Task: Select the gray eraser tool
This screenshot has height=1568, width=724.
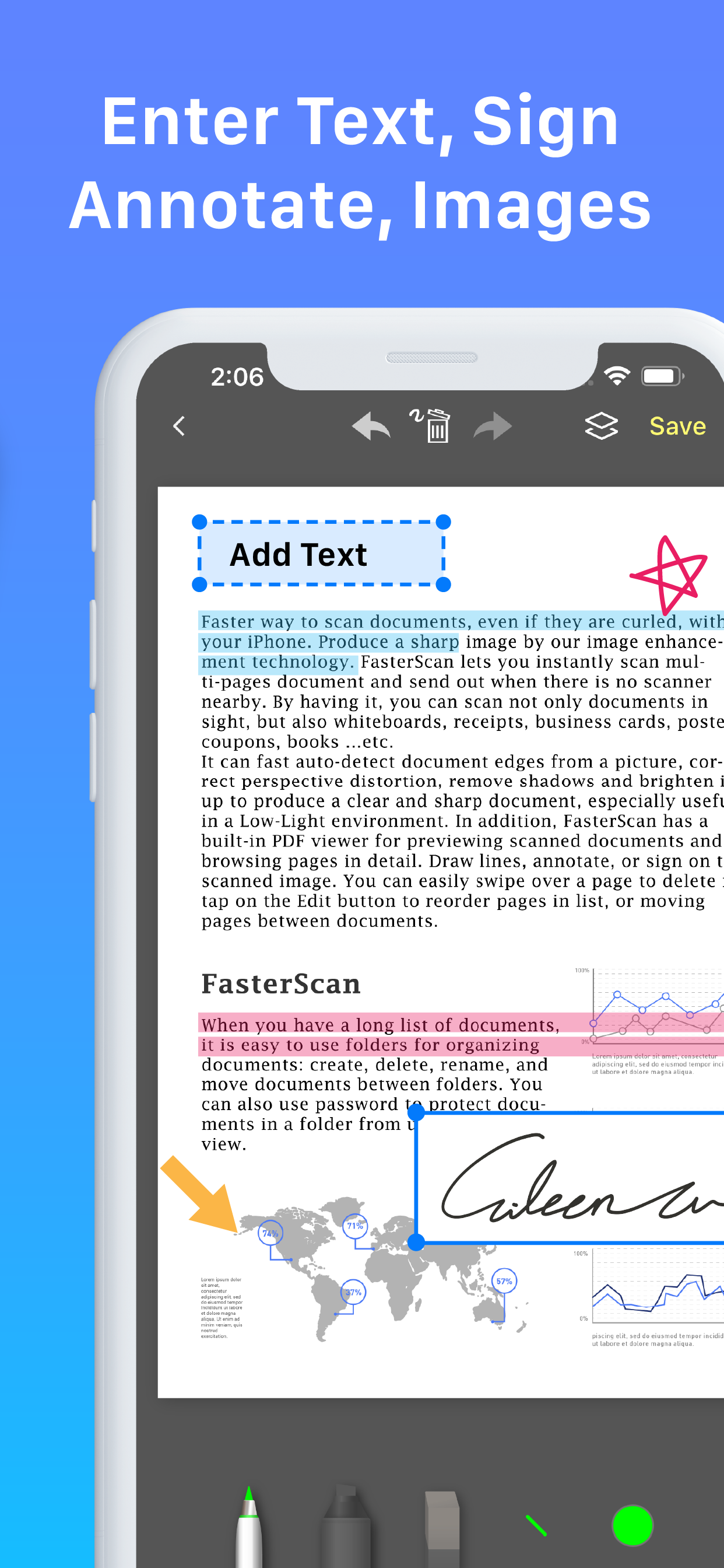Action: point(443,1529)
